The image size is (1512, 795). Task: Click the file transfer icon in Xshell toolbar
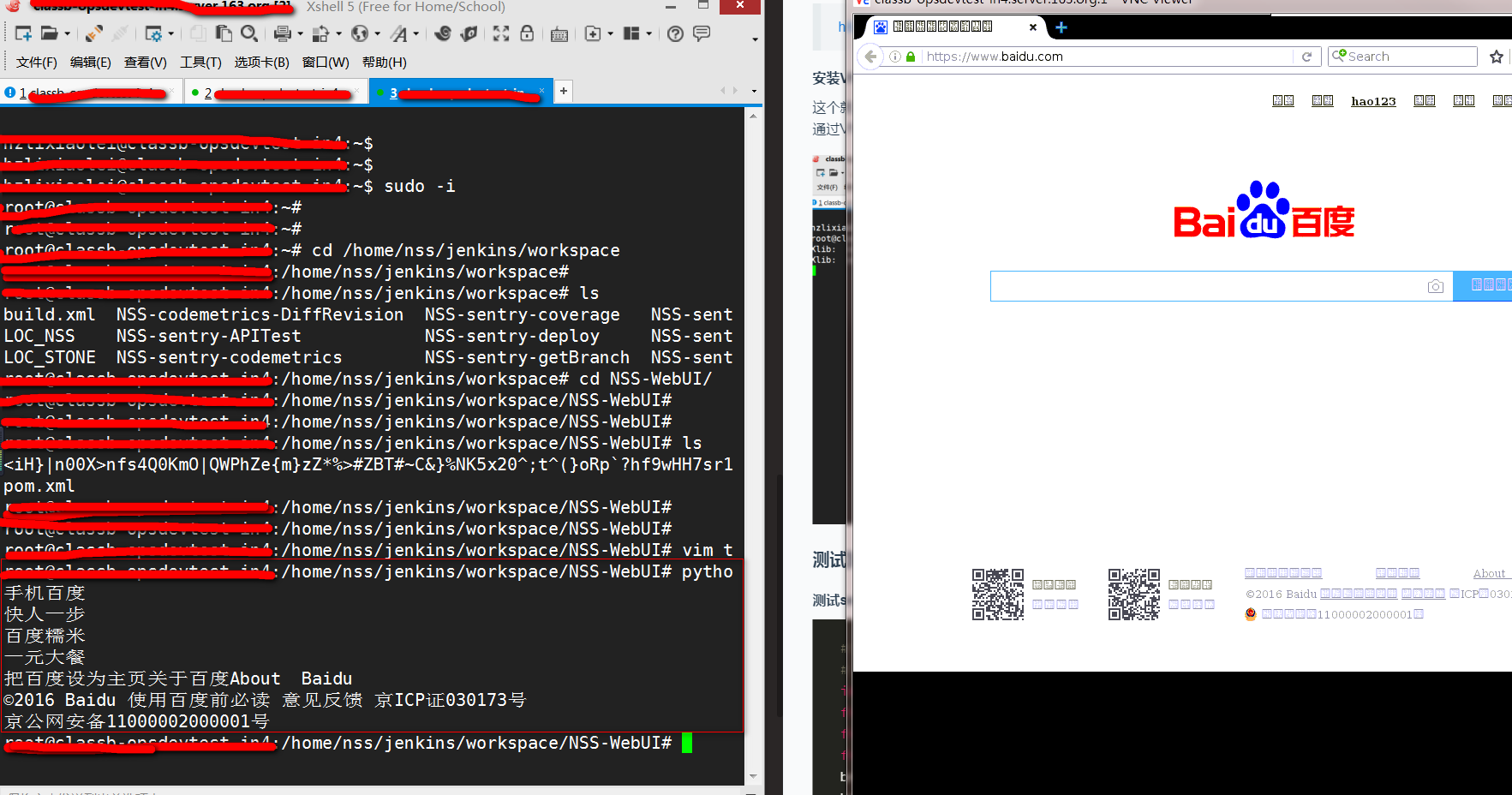[x=320, y=33]
